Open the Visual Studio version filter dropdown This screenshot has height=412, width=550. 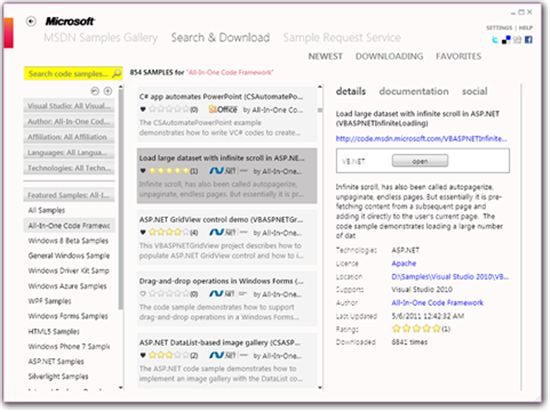pos(69,106)
